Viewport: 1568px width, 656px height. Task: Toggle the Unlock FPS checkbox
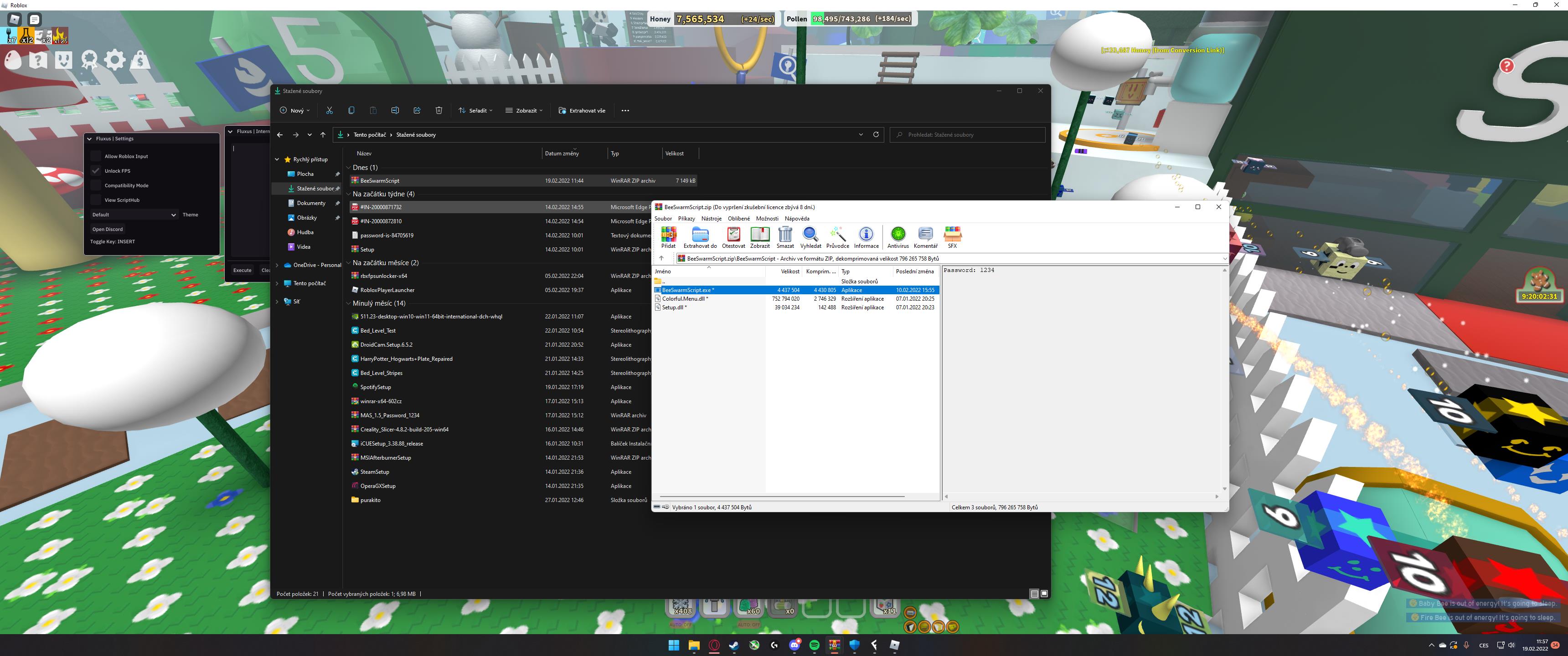click(x=96, y=171)
